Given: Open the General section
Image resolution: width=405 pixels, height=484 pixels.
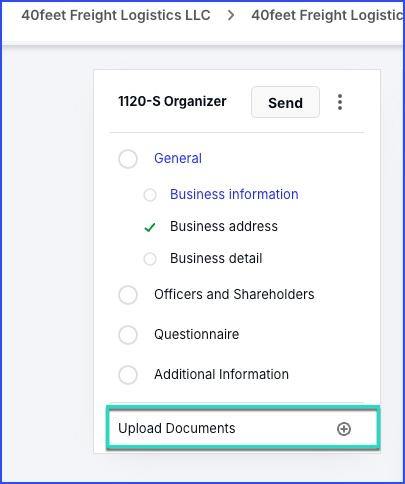Looking at the screenshot, I should pos(178,158).
